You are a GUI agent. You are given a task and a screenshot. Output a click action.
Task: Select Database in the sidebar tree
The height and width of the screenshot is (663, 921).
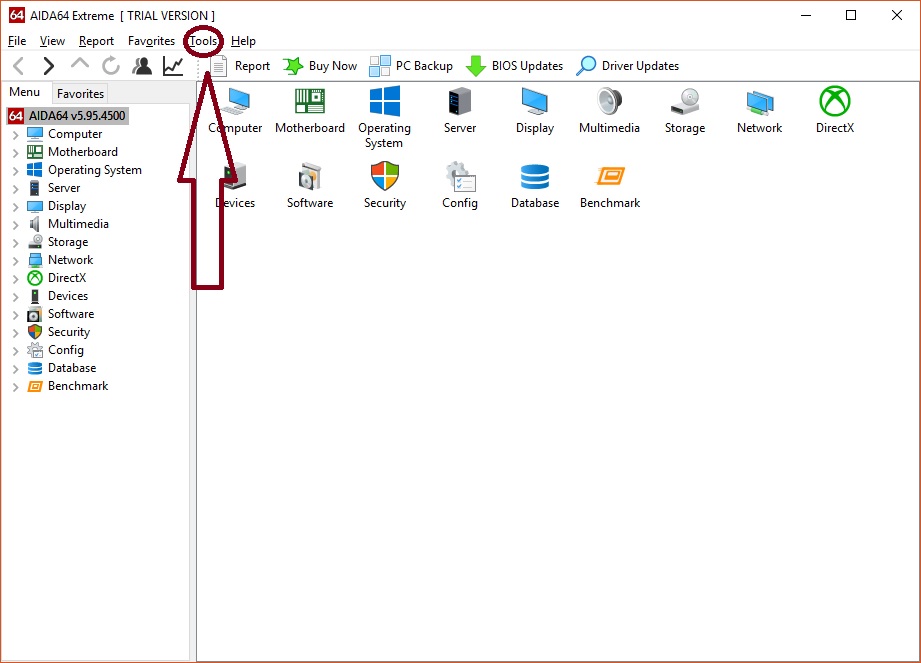pos(72,368)
